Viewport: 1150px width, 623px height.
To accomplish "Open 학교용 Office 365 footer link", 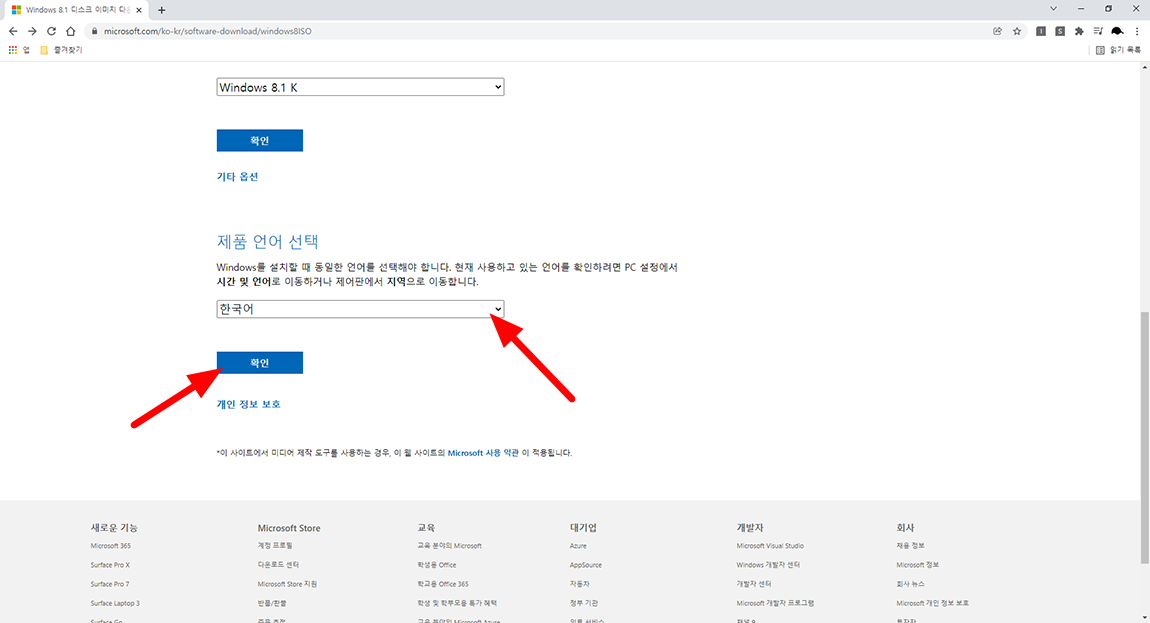I will coord(443,584).
